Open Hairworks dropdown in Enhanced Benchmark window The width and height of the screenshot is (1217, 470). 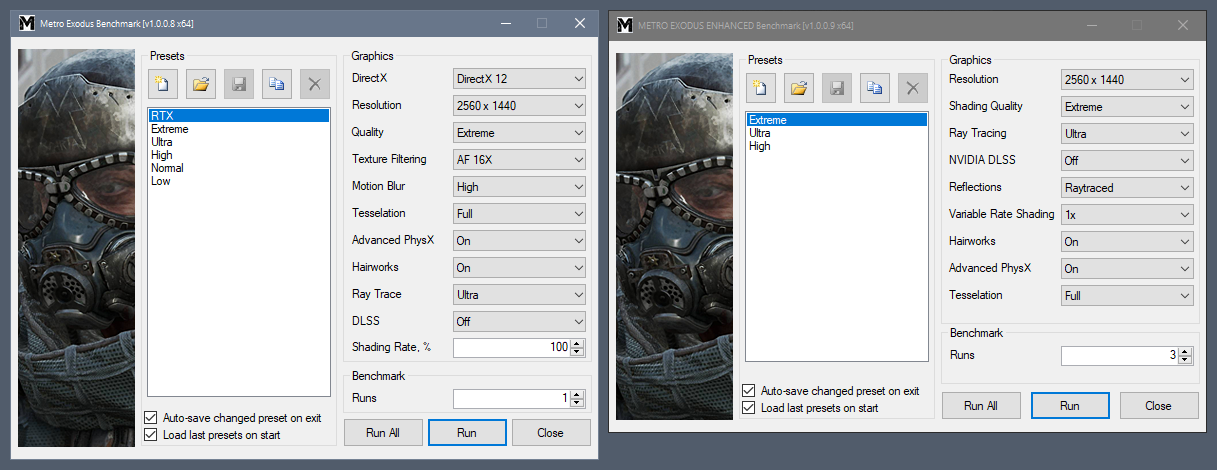click(x=1127, y=241)
